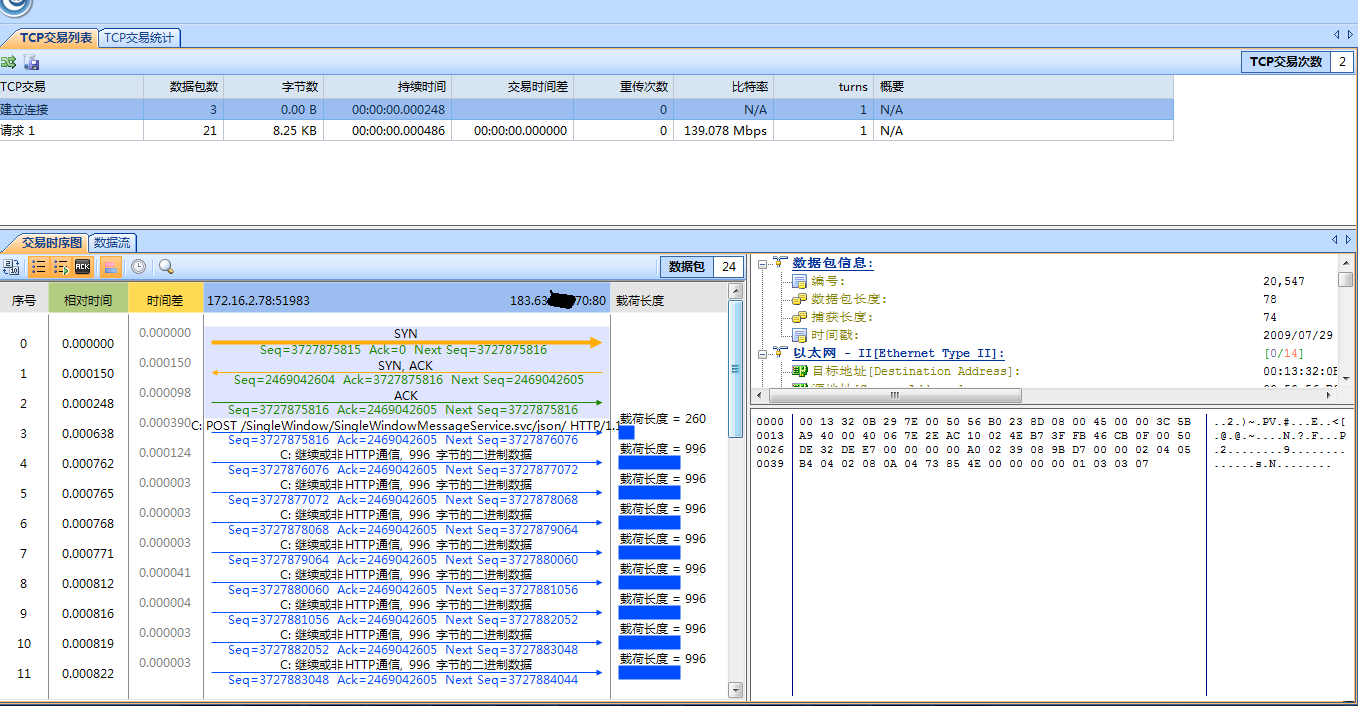This screenshot has height=706, width=1358.
Task: Collapse the 数据包信息 tree node
Action: click(x=763, y=264)
